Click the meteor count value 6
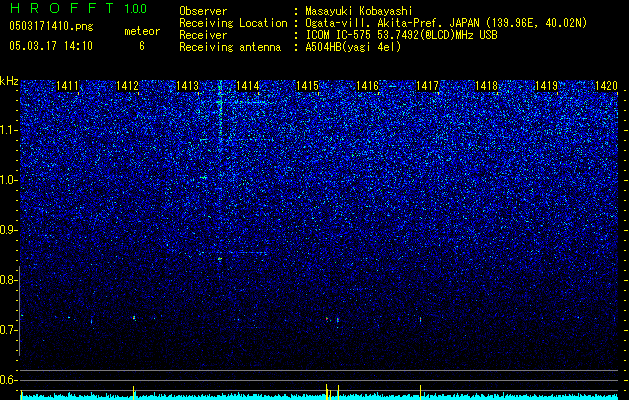Viewport: 629px width, 400px height. tap(142, 46)
